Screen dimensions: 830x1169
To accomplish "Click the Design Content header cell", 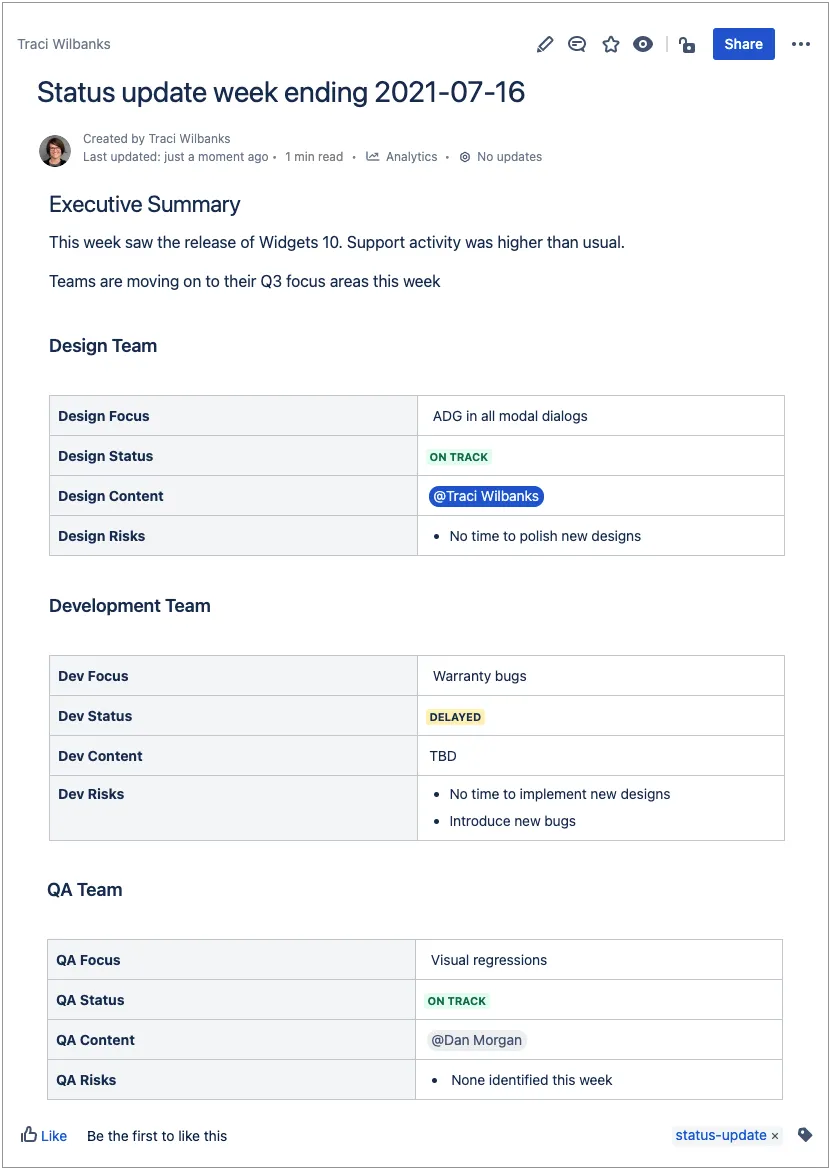I will (233, 496).
